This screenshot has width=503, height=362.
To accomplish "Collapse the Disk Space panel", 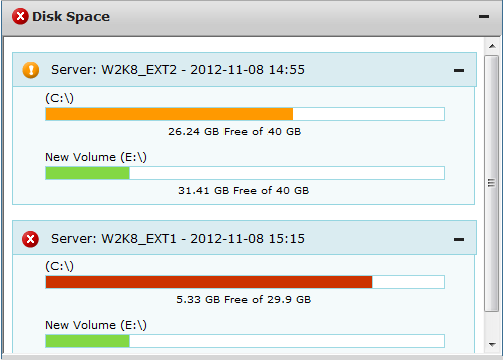I will [484, 16].
